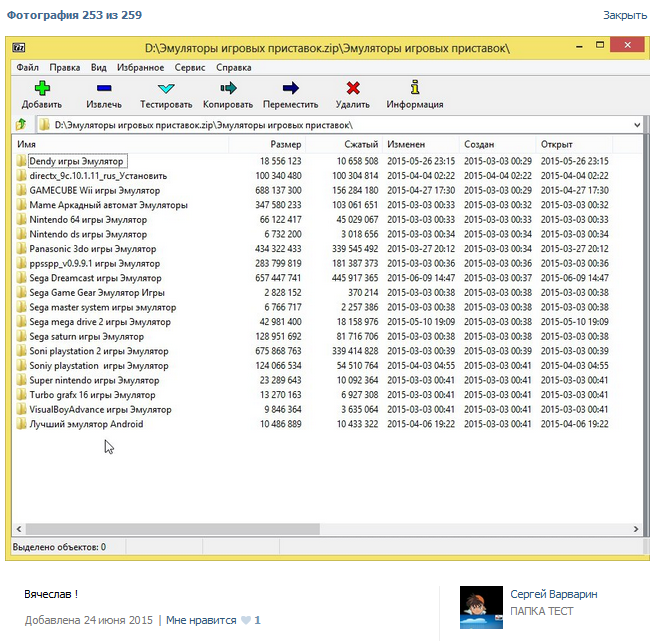Select folder icon of Panasonic 3do игры Эмулятор
The width and height of the screenshot is (665, 641).
point(21,249)
